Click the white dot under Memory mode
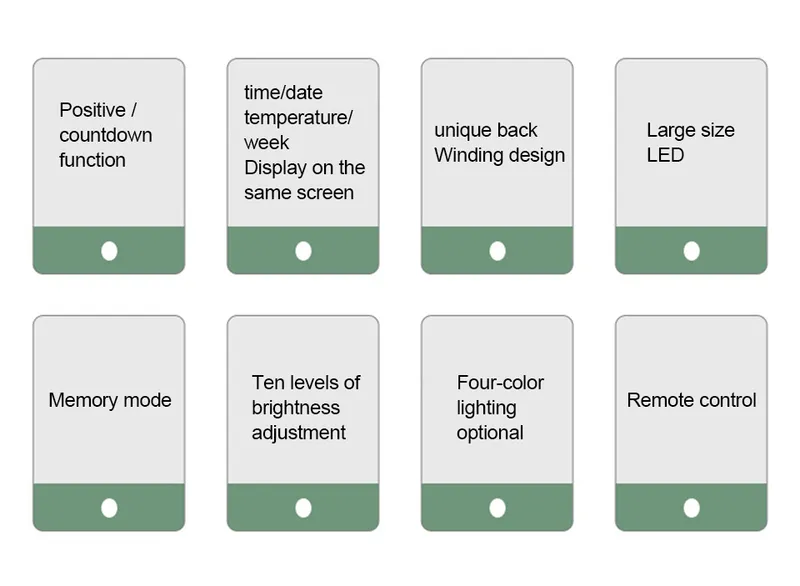The height and width of the screenshot is (586, 800). (x=109, y=508)
